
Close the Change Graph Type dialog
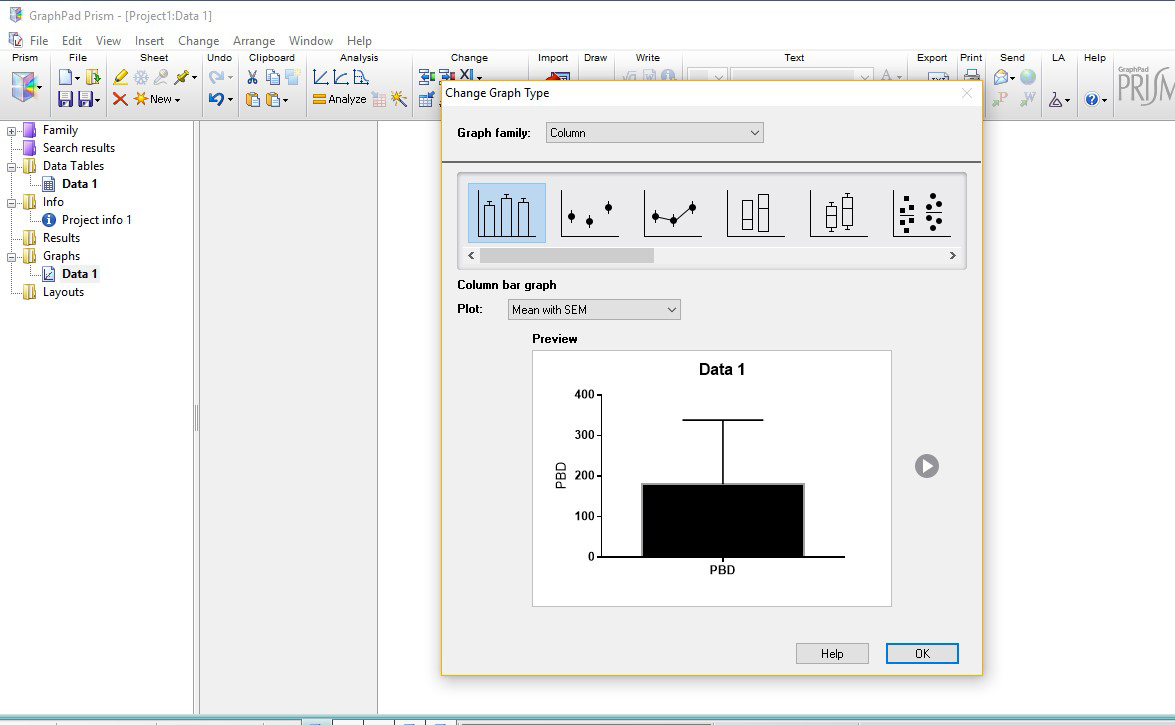(967, 93)
